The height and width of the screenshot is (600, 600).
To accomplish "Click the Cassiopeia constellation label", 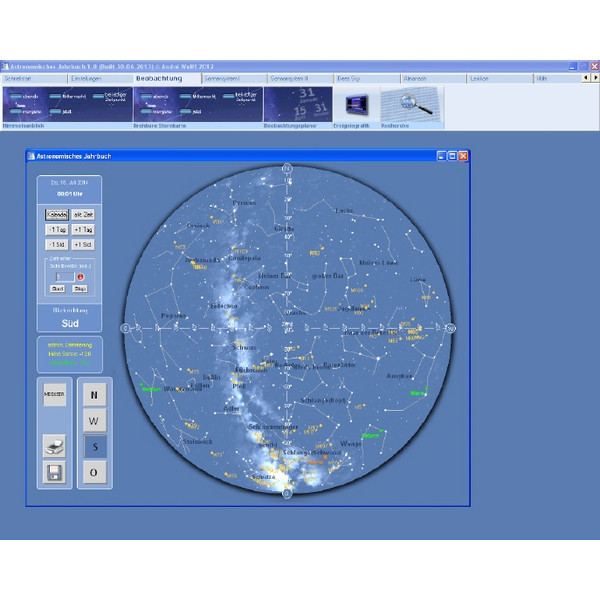I will click(x=245, y=258).
